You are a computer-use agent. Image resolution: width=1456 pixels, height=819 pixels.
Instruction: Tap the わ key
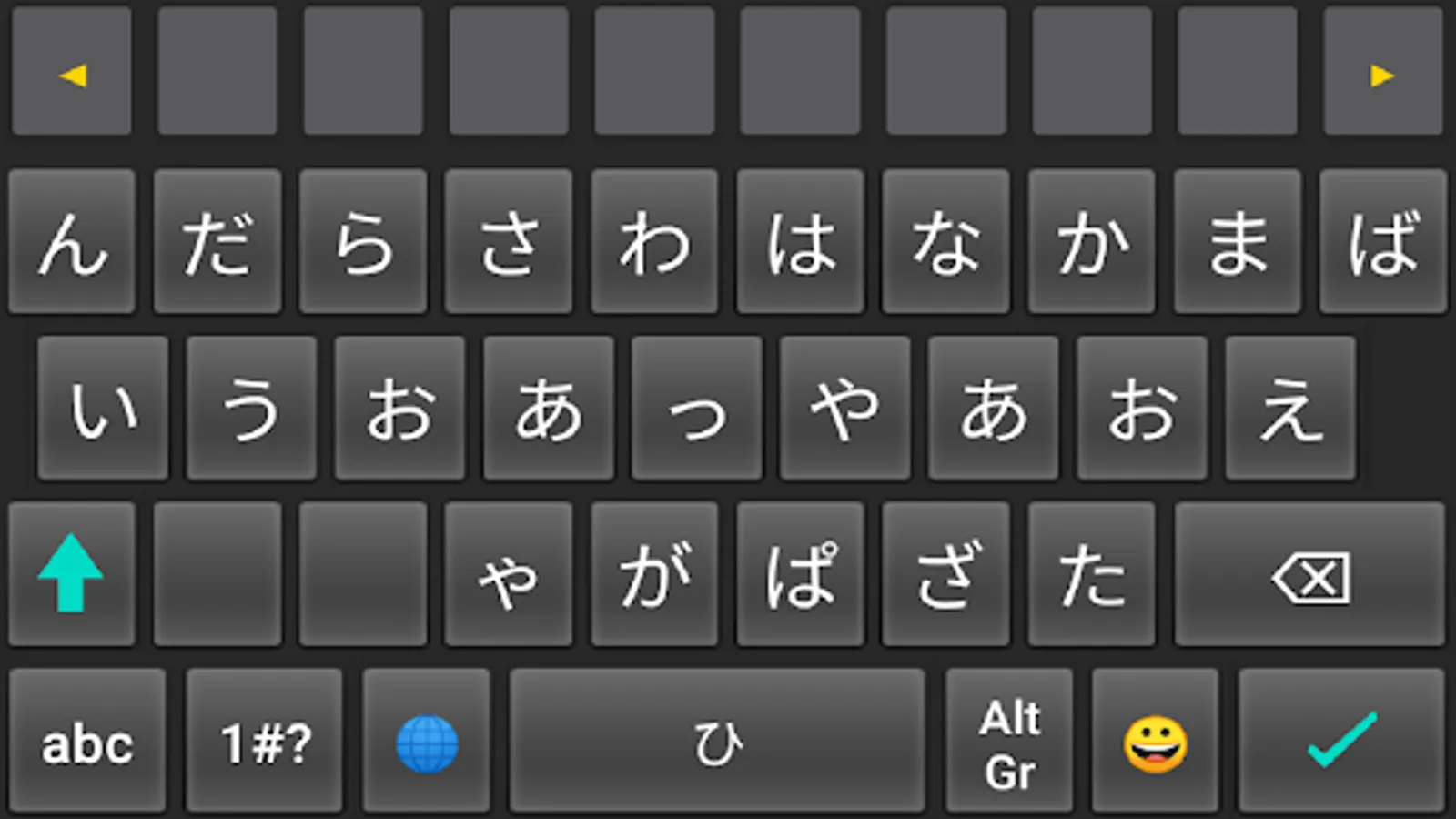click(x=654, y=241)
